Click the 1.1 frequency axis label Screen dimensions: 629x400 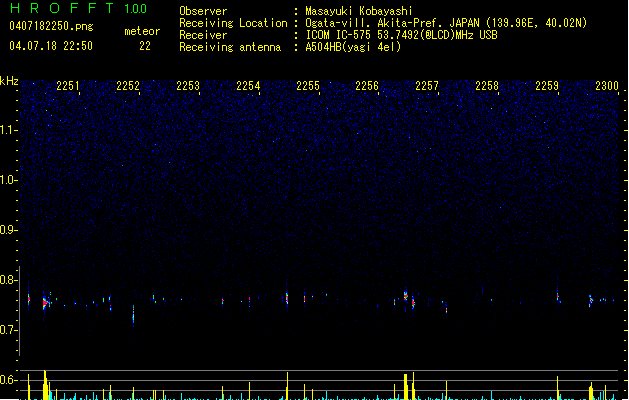point(9,130)
